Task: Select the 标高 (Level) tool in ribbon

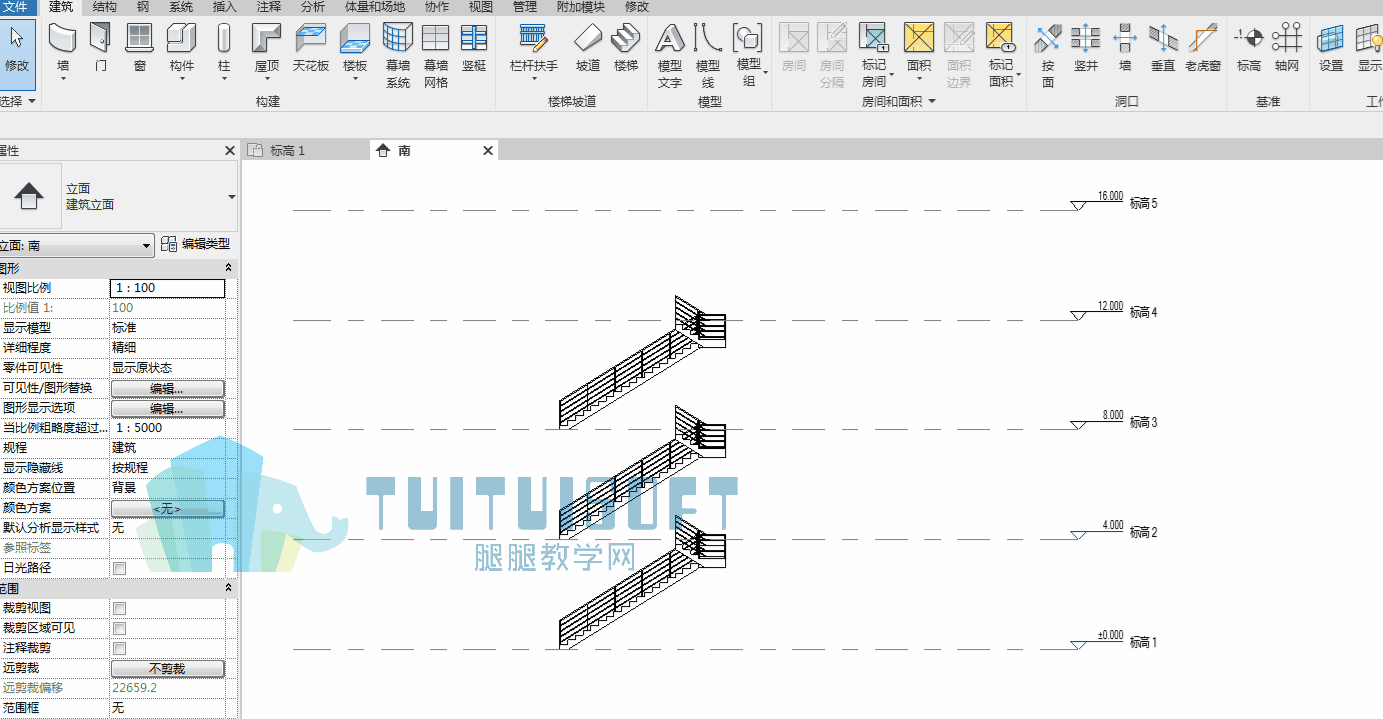Action: 1248,48
